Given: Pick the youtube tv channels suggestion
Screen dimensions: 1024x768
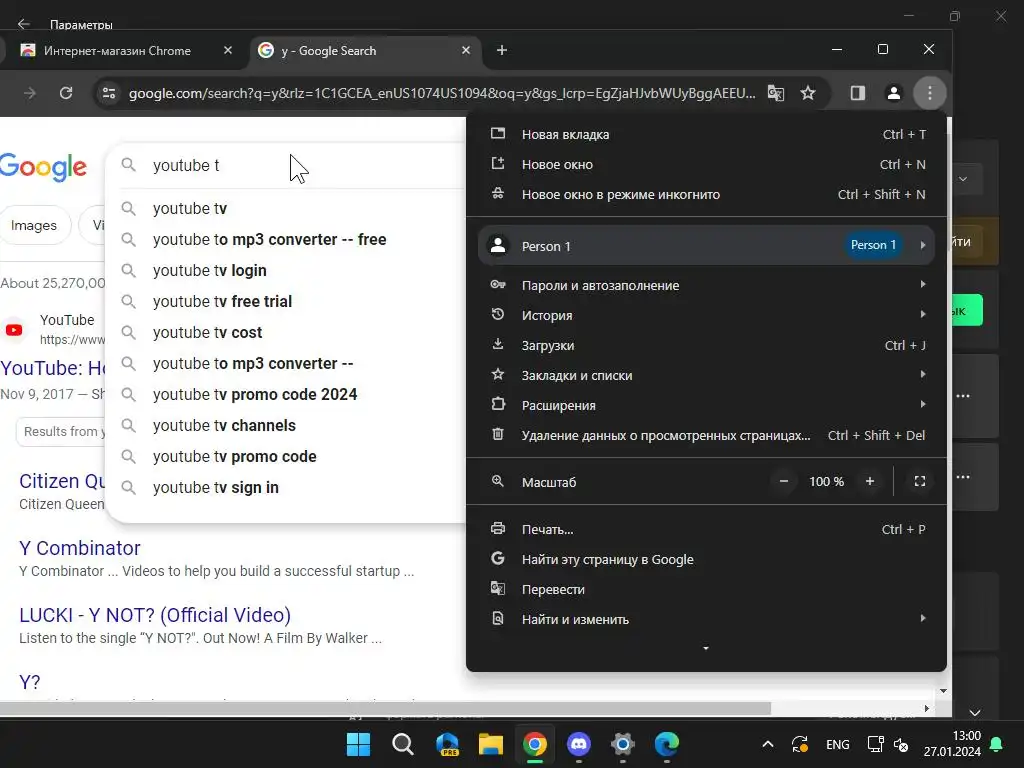Looking at the screenshot, I should click(287, 426).
